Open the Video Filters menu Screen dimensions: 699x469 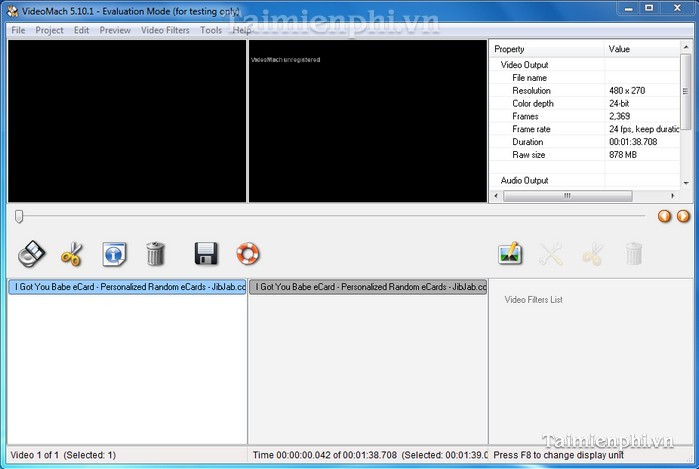[x=165, y=30]
